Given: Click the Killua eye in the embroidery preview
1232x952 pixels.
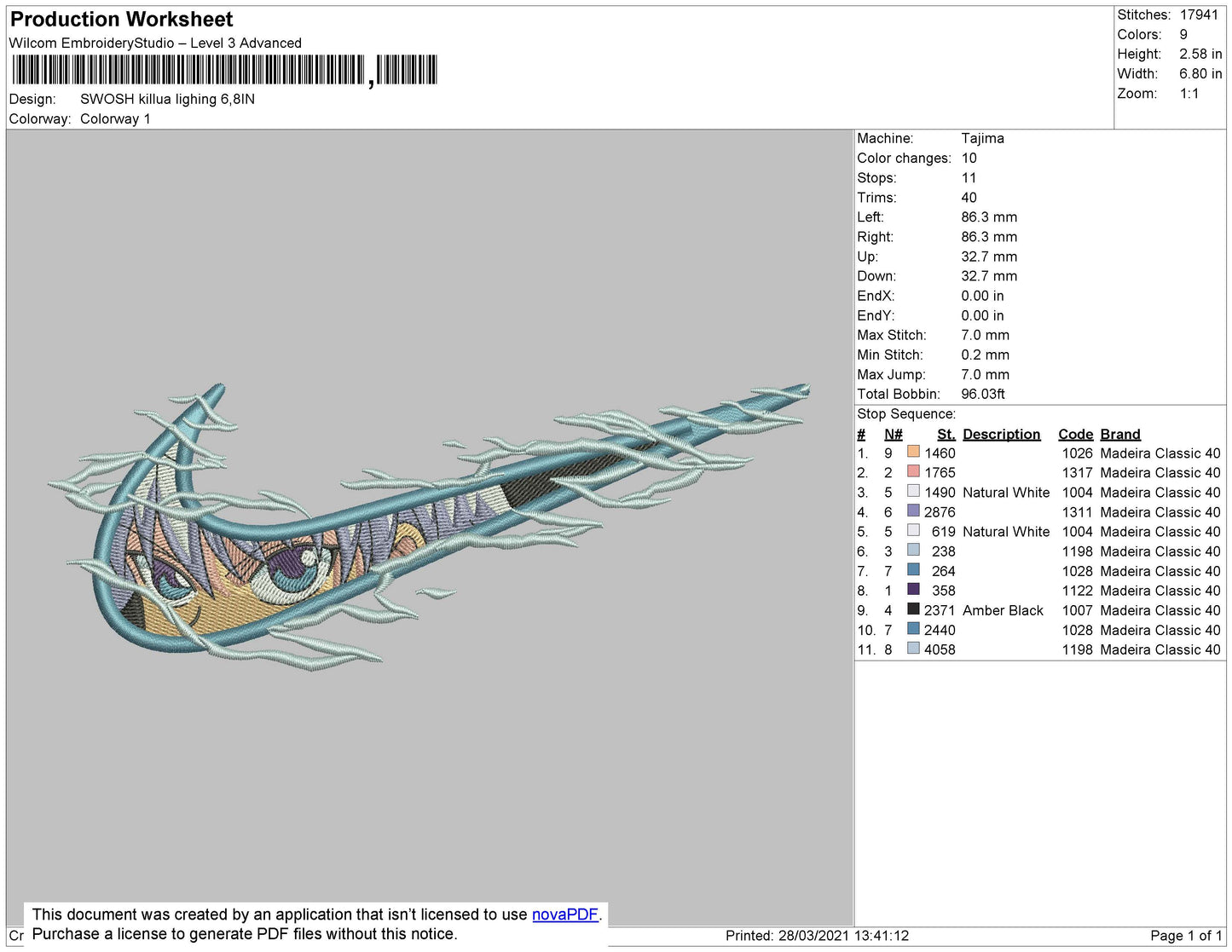Looking at the screenshot, I should pos(297,564).
